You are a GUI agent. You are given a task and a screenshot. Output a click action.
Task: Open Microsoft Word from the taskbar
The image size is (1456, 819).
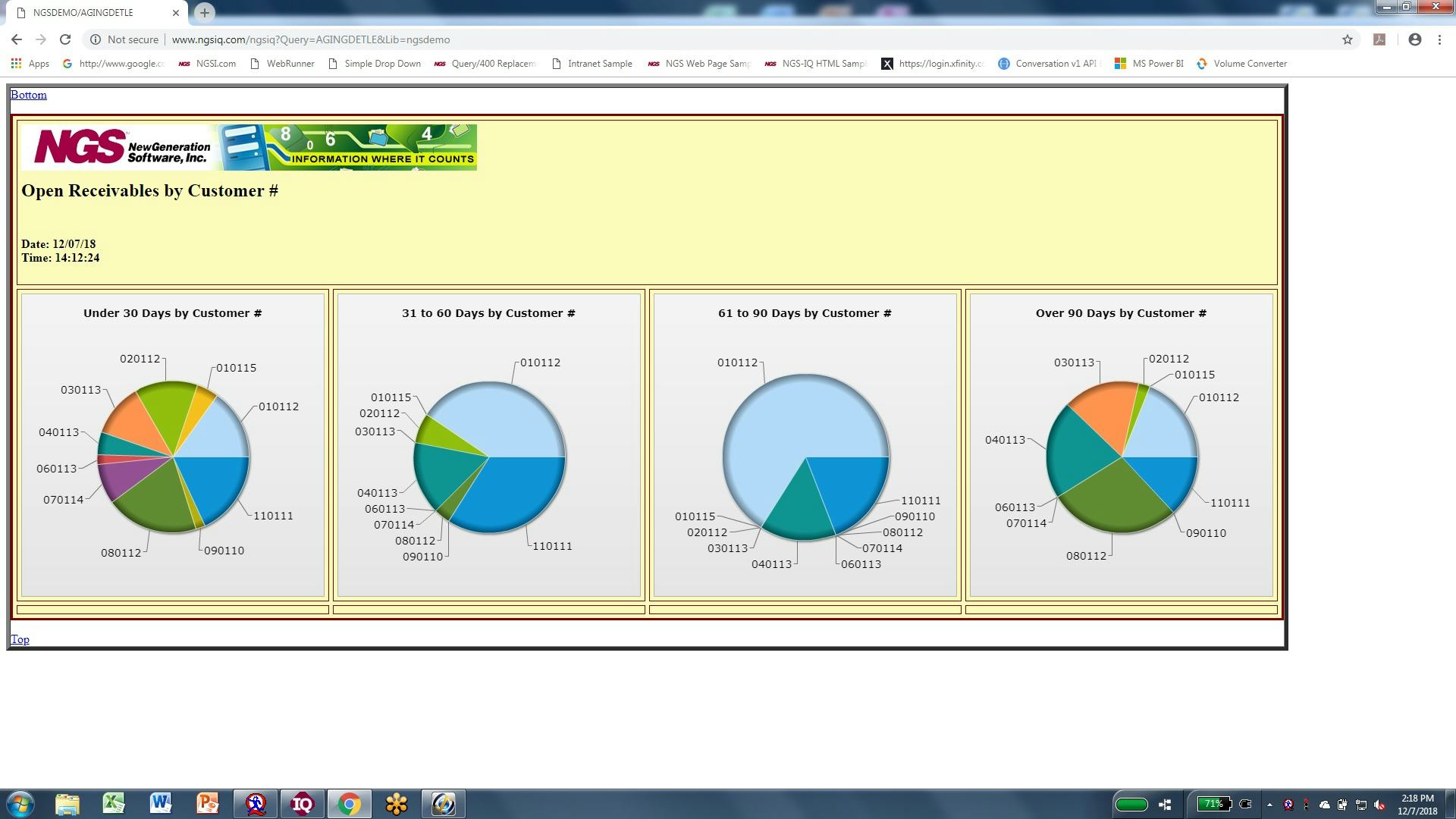coord(162,805)
